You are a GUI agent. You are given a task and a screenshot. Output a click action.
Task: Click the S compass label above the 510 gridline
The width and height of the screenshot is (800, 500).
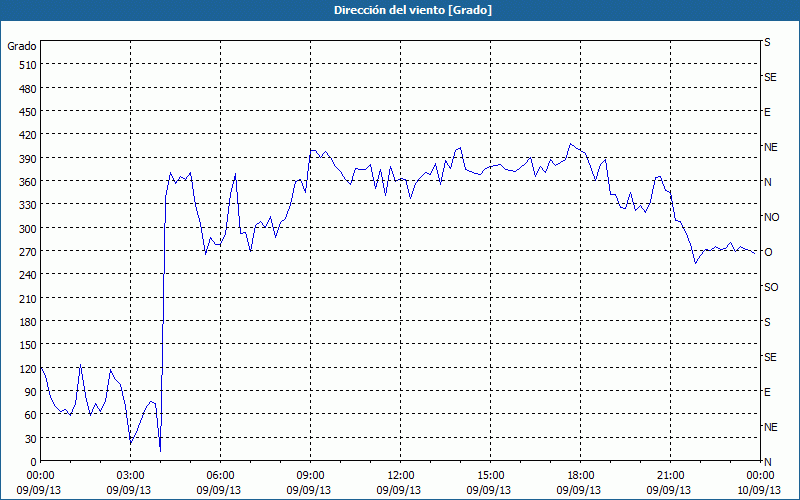tap(767, 42)
